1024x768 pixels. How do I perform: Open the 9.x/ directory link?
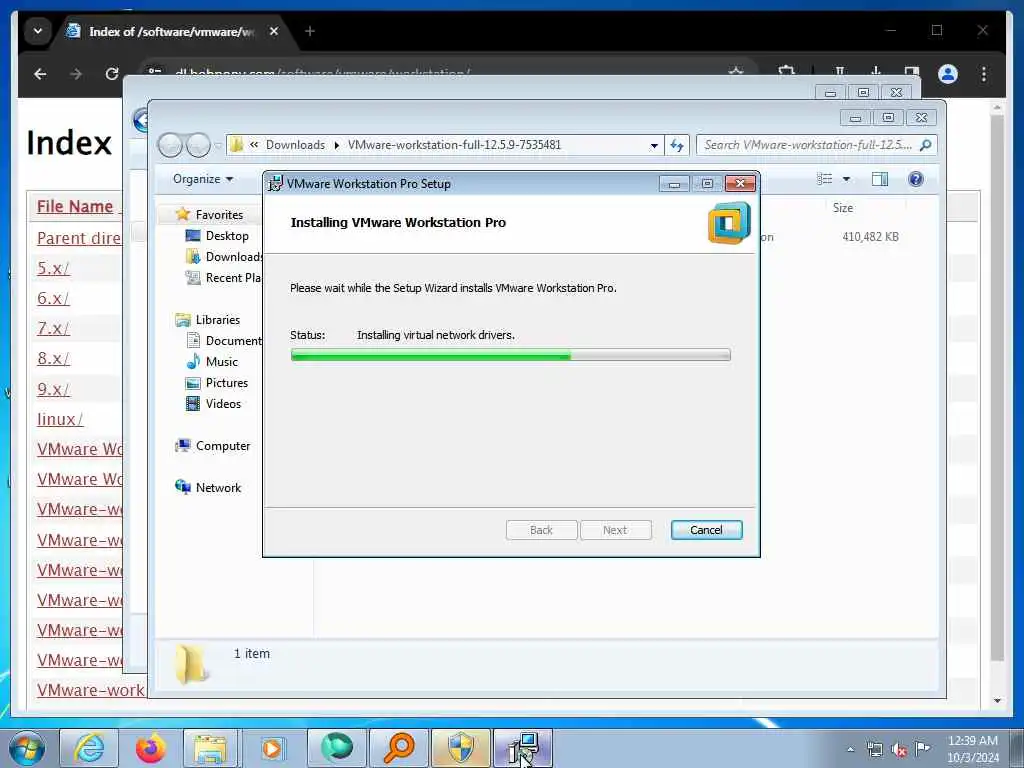click(x=53, y=389)
